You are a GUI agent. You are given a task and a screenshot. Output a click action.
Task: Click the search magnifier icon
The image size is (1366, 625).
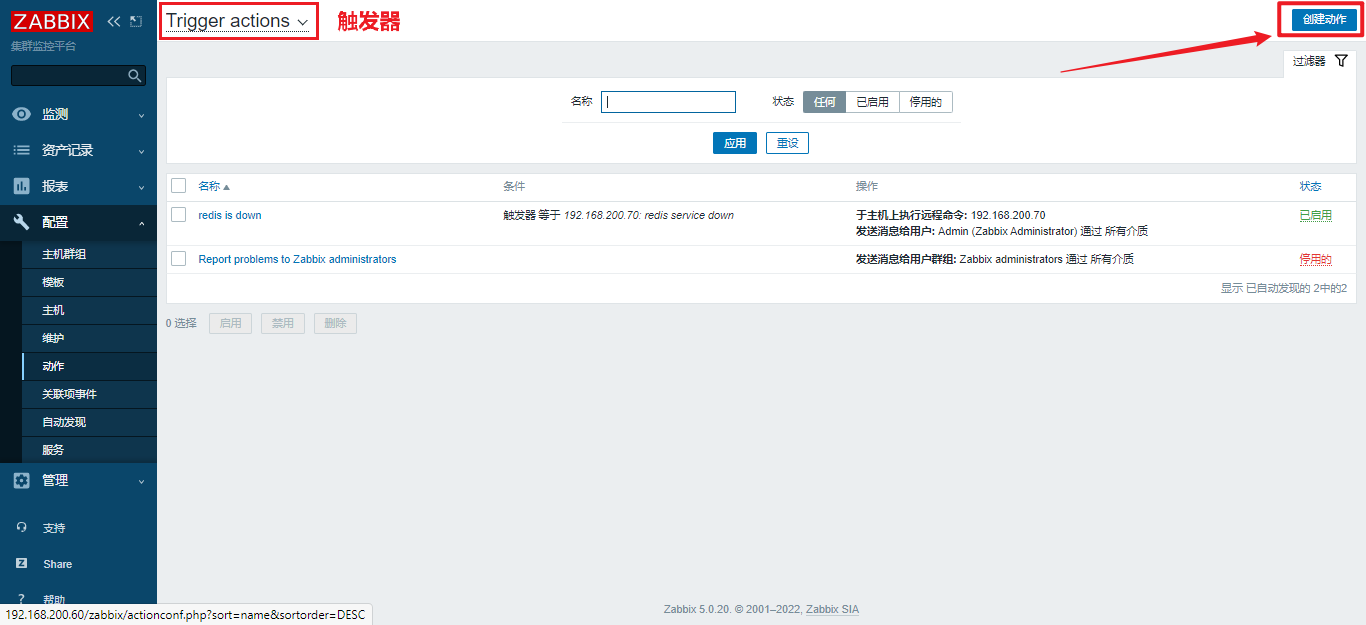135,76
